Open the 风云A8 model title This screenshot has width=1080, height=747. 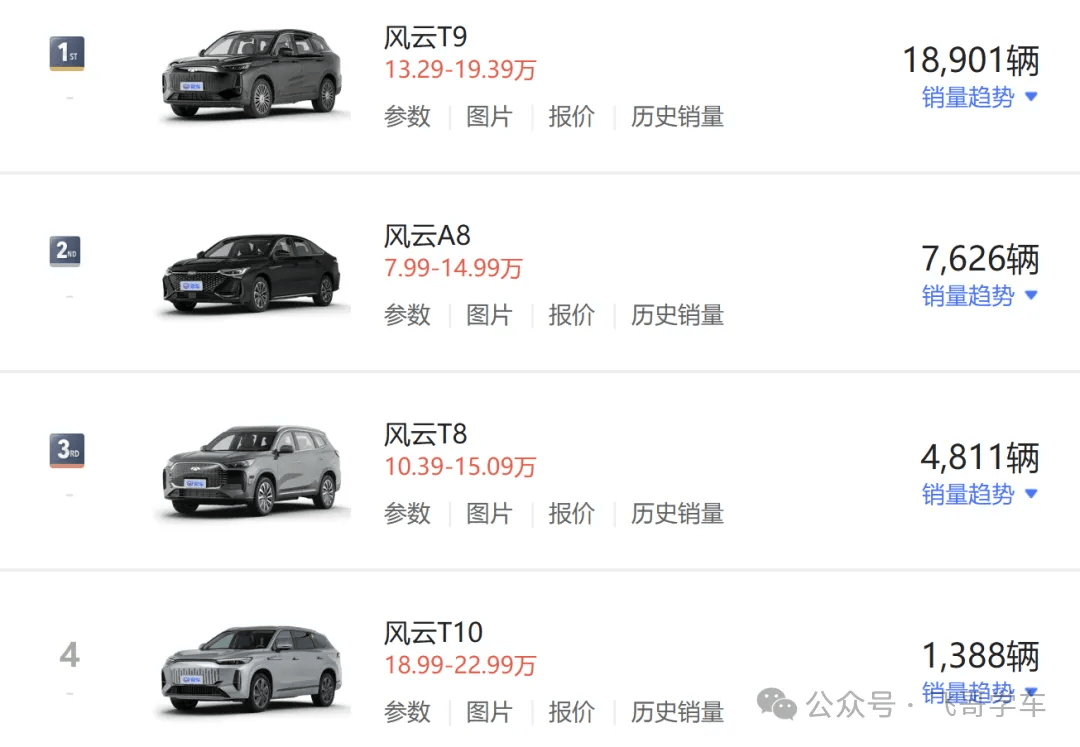(x=427, y=235)
